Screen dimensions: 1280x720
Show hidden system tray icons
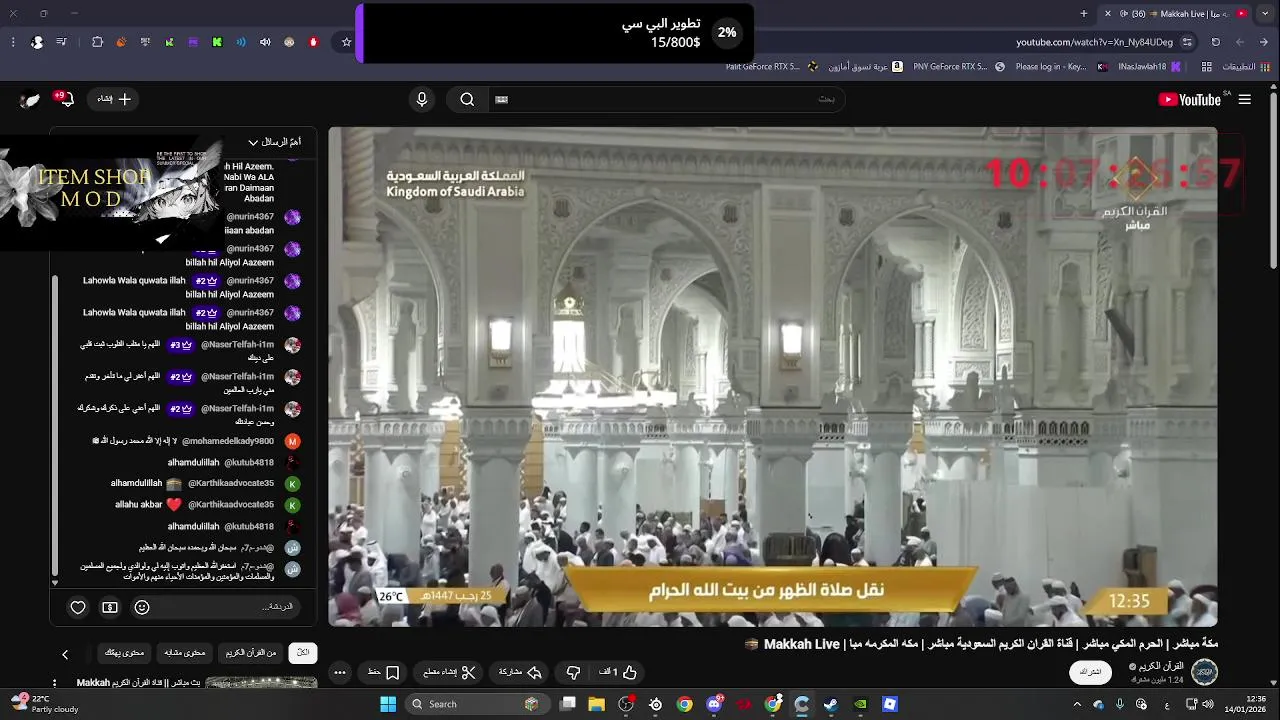pos(1077,704)
